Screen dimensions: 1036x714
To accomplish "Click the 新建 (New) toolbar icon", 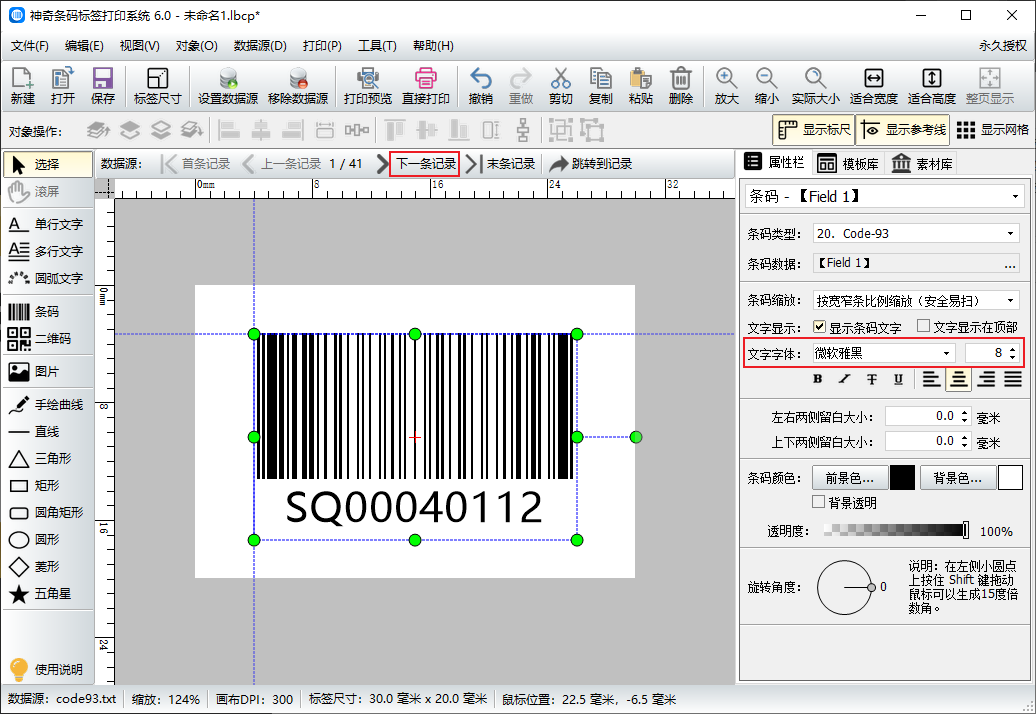I will pyautogui.click(x=22, y=86).
